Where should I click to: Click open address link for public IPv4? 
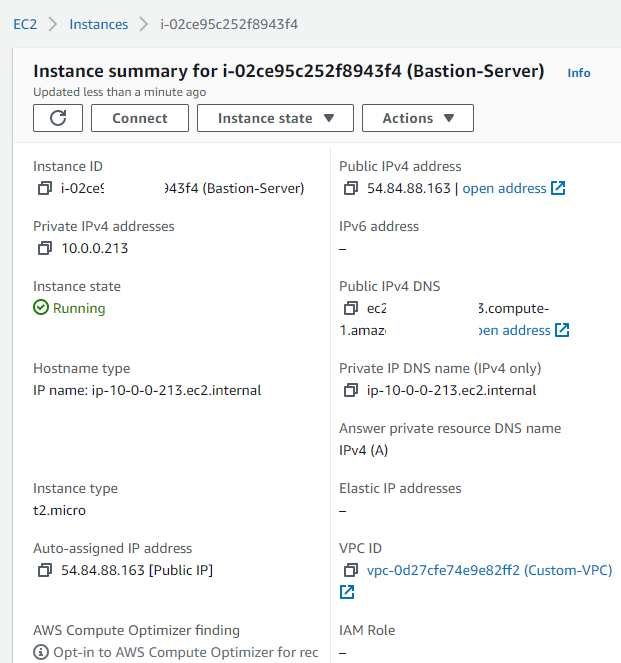504,188
